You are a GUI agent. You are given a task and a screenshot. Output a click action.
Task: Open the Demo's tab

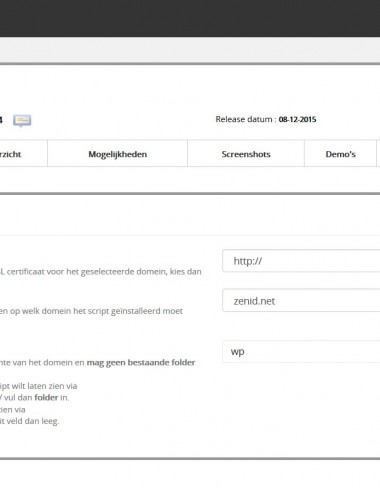tap(340, 154)
